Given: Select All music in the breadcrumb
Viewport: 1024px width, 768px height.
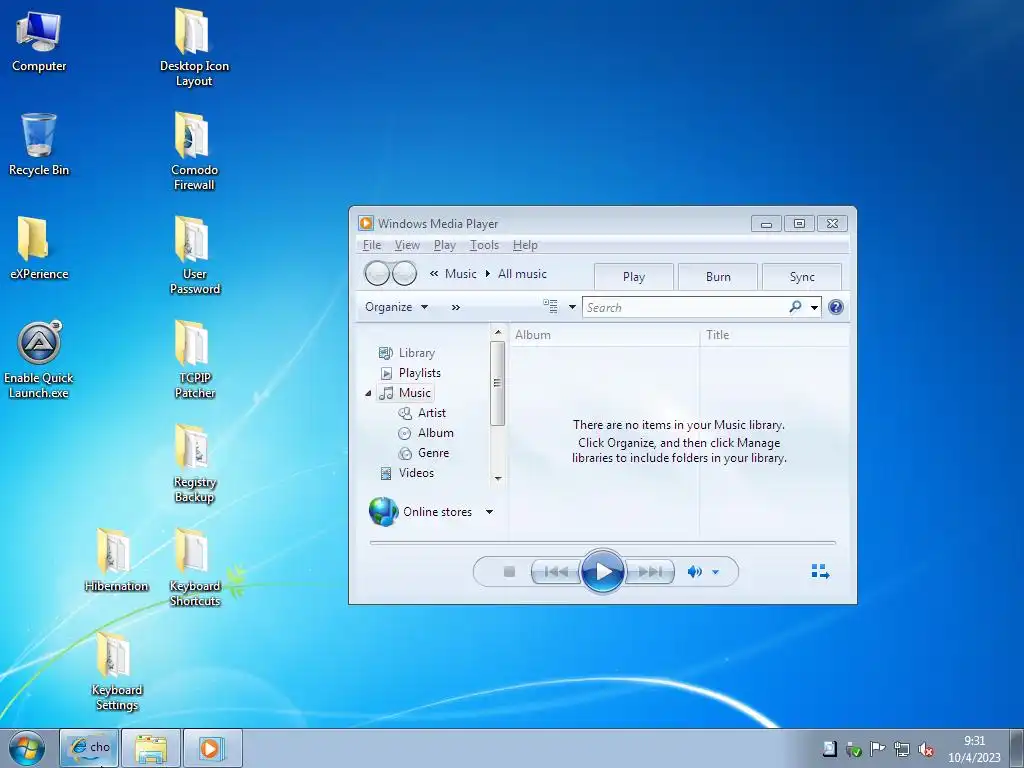Looking at the screenshot, I should click(x=522, y=274).
